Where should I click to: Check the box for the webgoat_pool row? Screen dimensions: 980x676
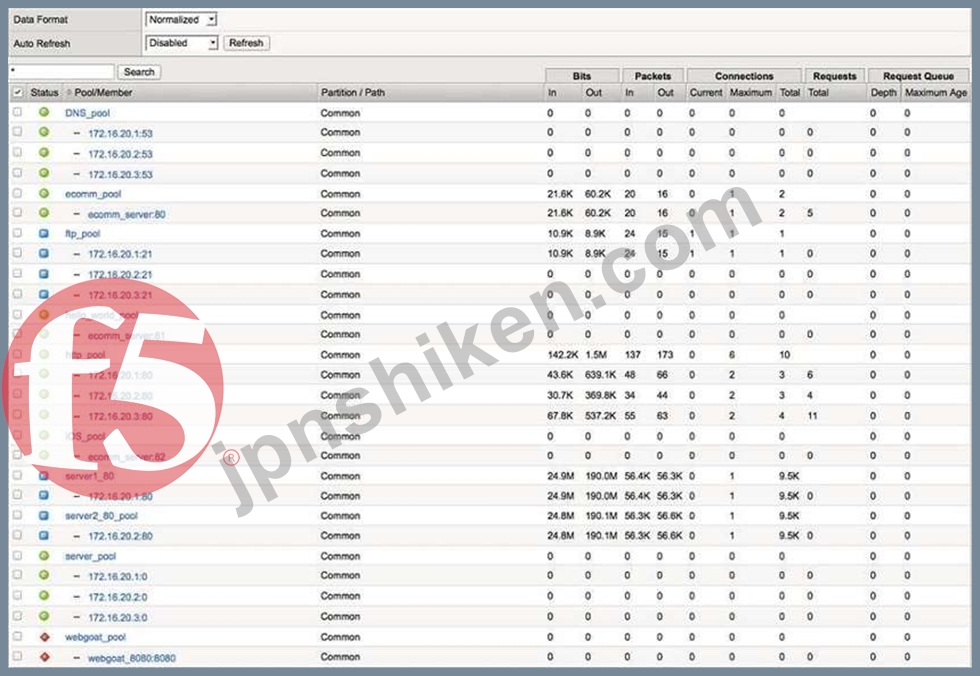pos(18,637)
